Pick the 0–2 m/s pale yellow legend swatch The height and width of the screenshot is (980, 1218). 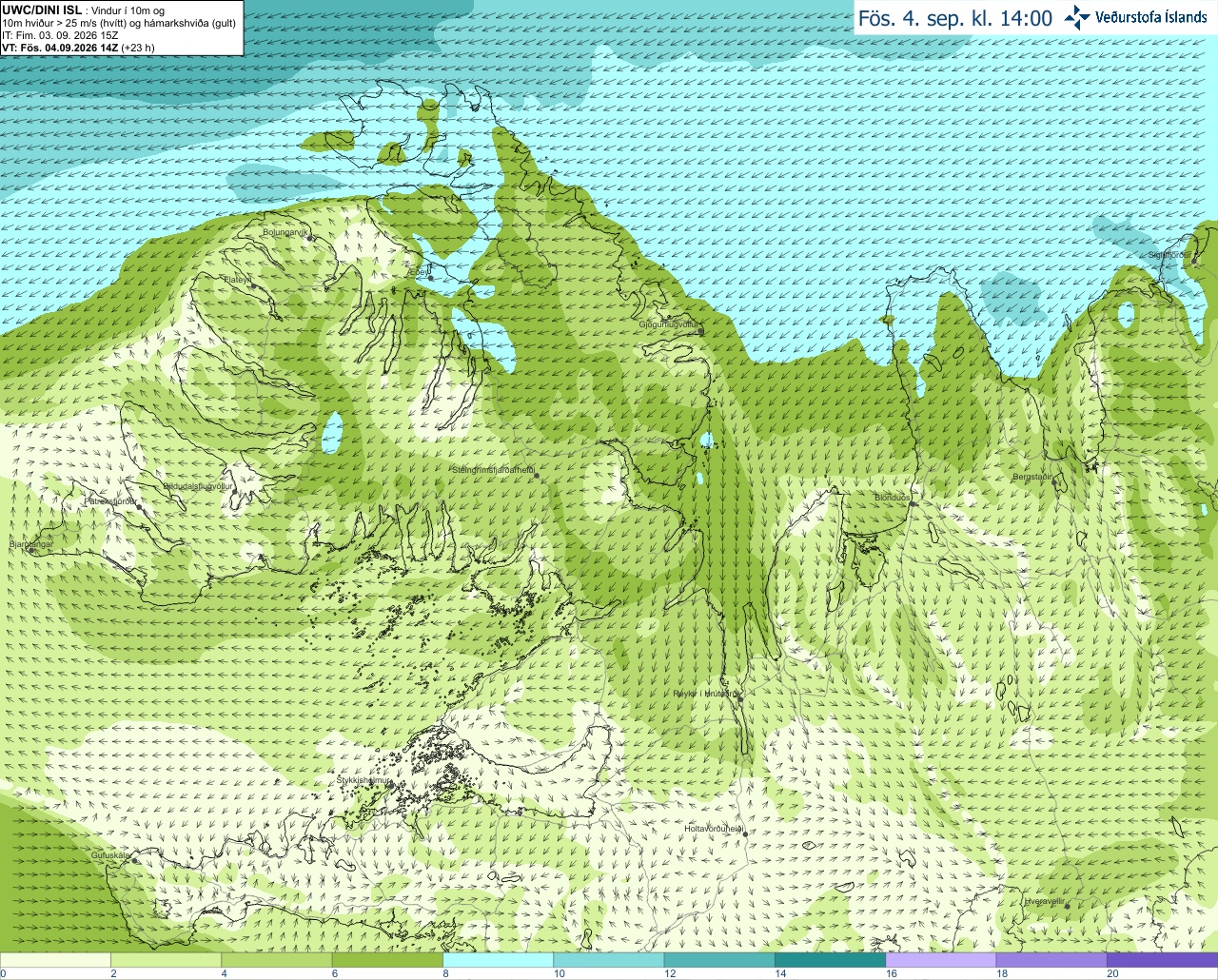click(55, 960)
